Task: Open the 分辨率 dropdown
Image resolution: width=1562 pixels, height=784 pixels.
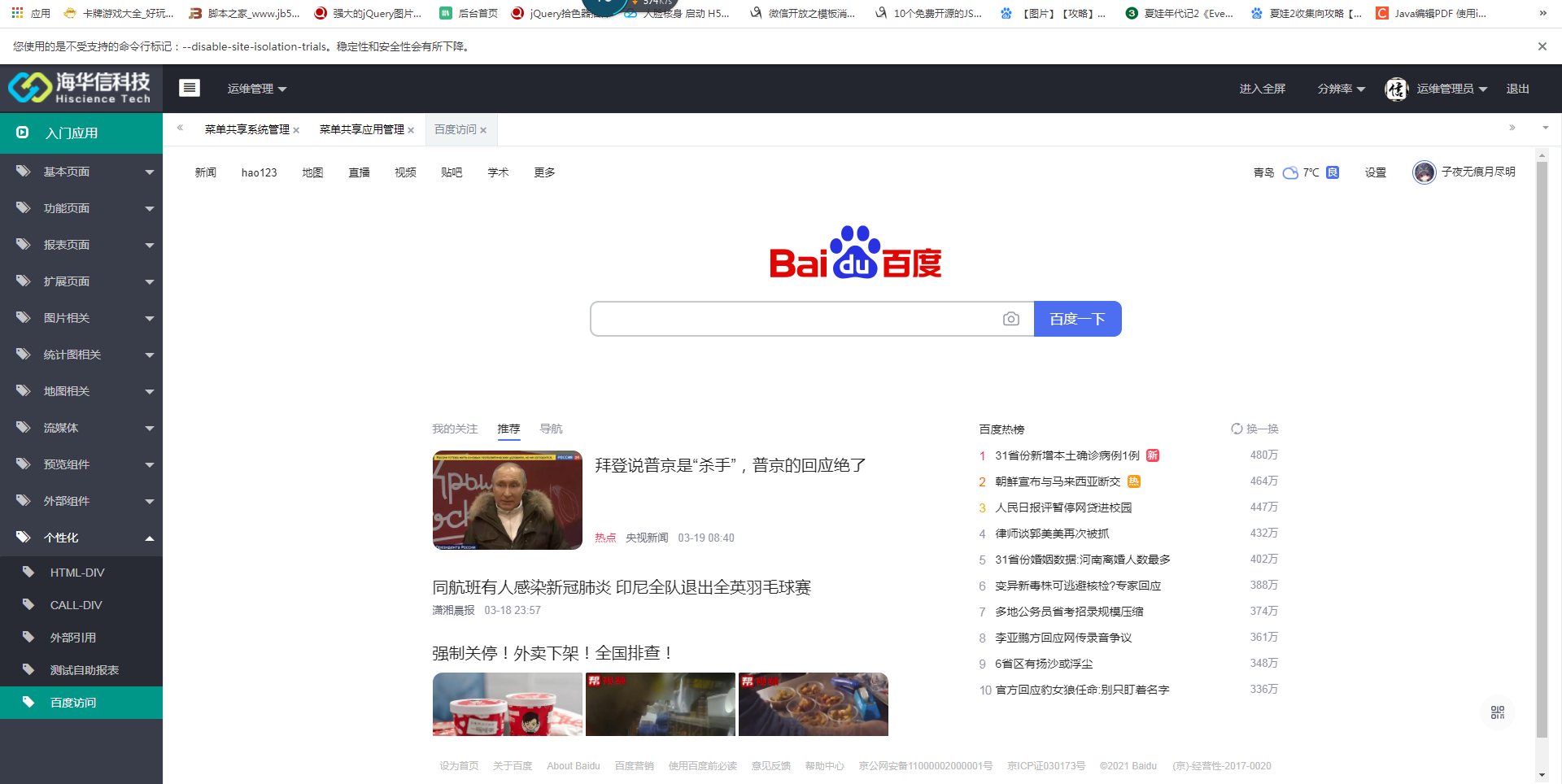Action: click(1341, 89)
